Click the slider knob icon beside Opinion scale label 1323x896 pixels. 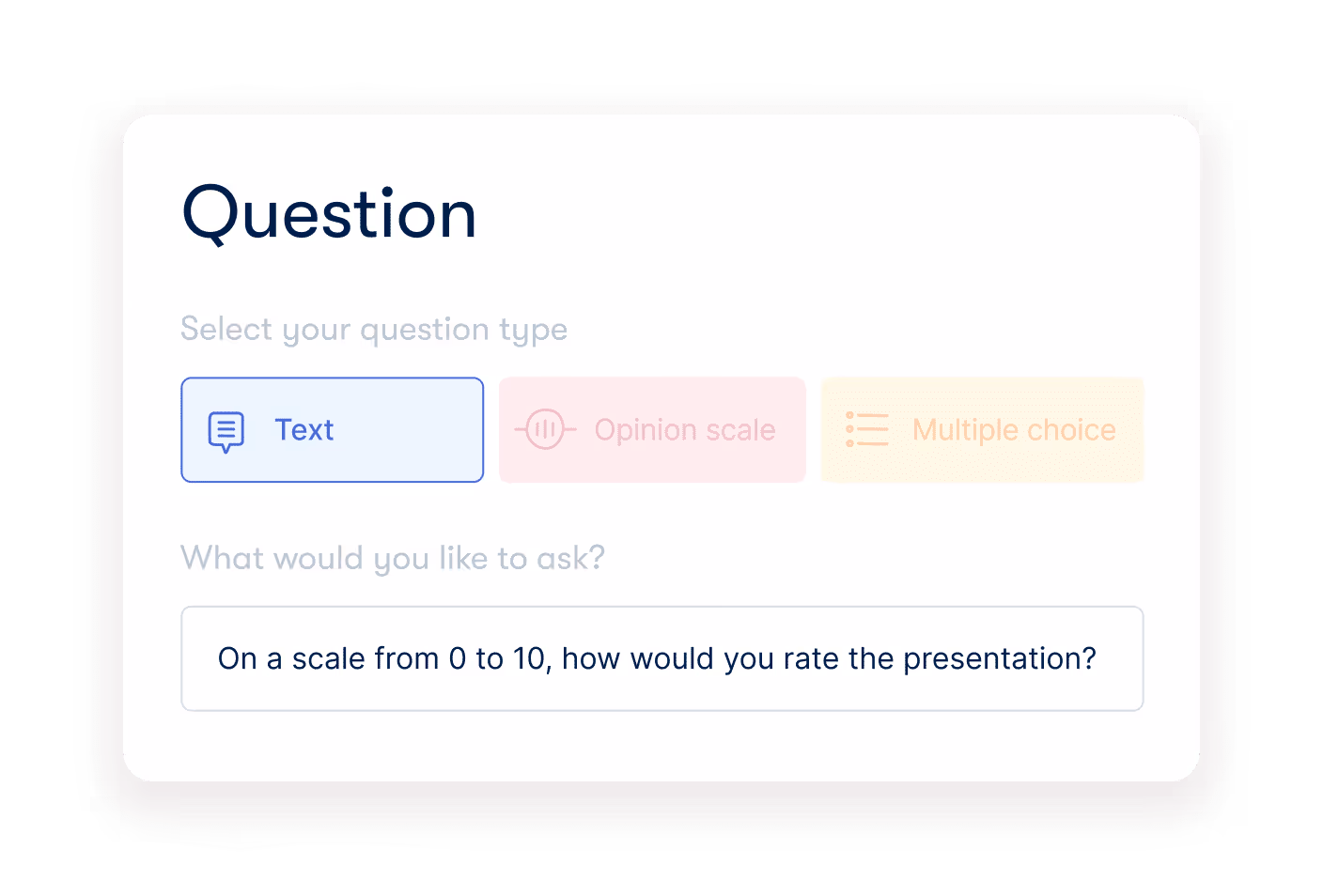click(x=546, y=430)
